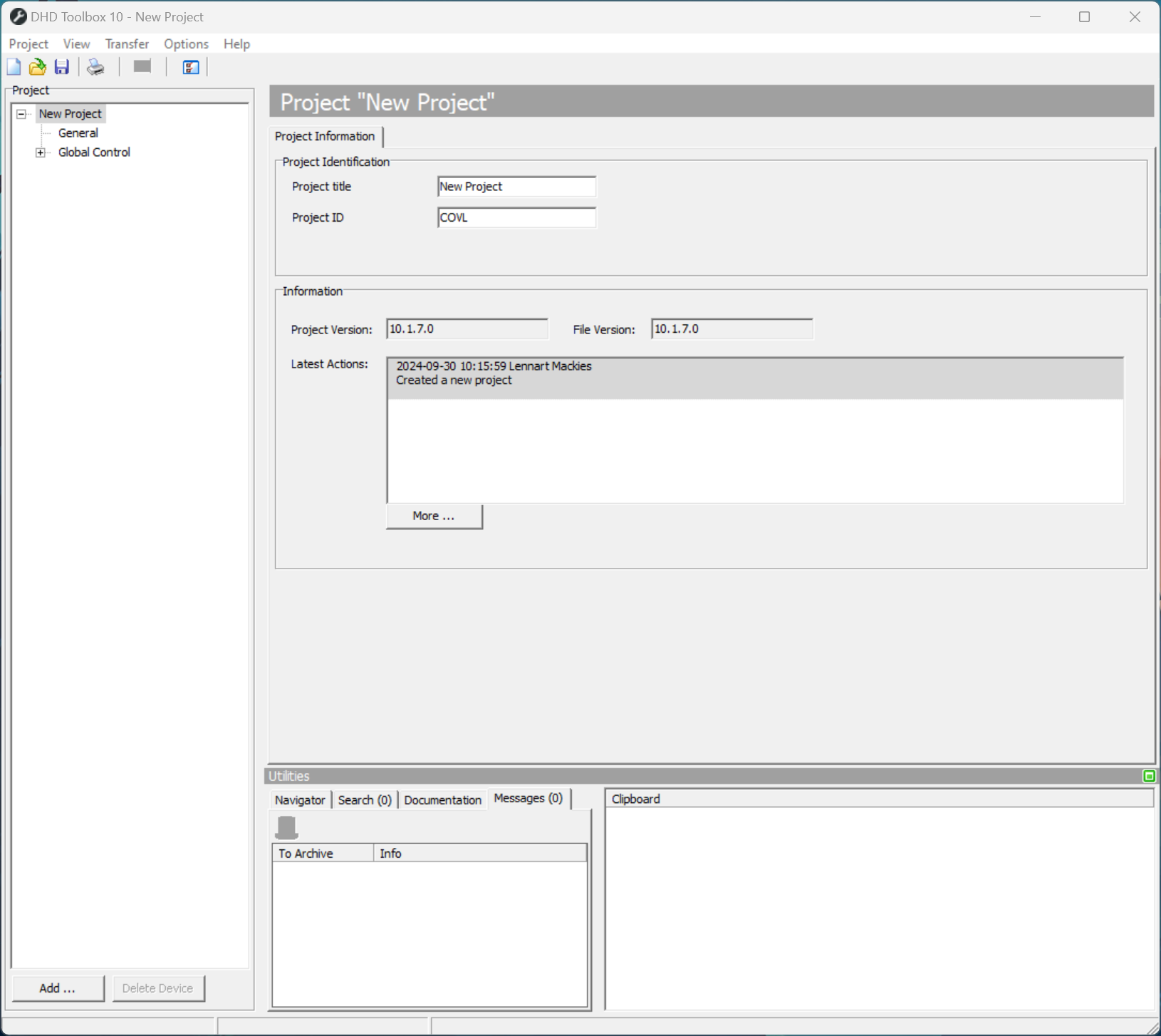Viewport: 1161px width, 1036px height.
Task: Select the Latest Actions entry from Lennart Mackies
Action: (499, 373)
